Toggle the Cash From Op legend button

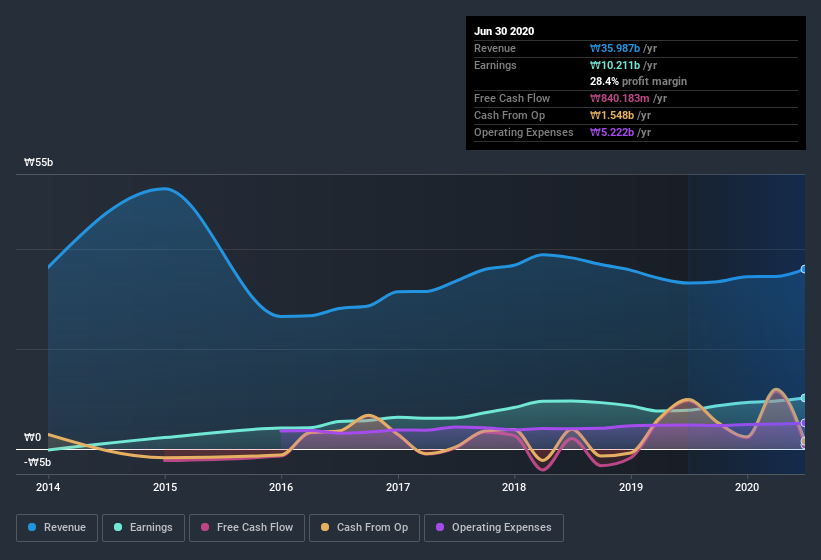pos(364,528)
